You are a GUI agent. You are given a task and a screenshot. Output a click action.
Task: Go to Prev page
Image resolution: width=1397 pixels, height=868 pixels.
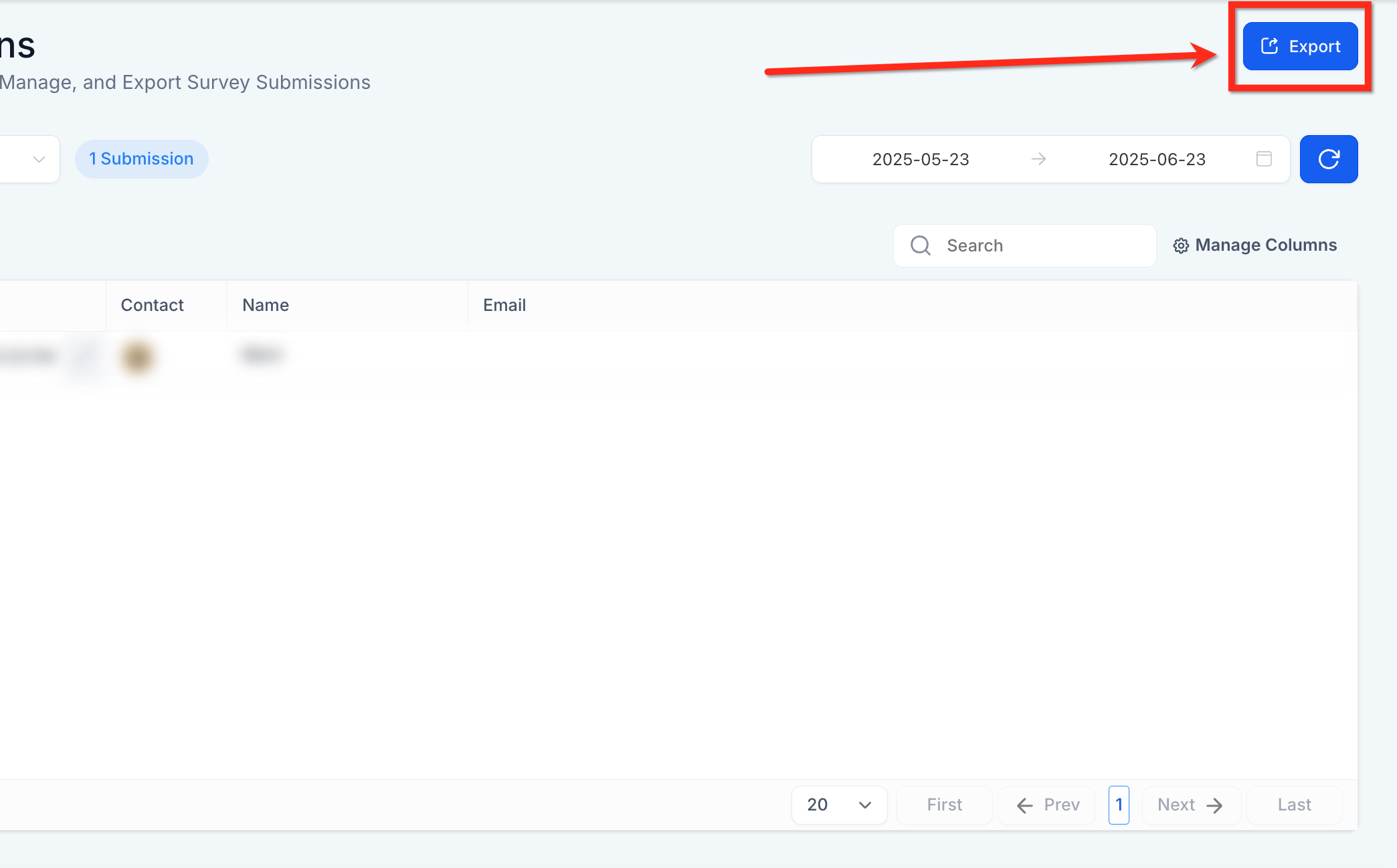pos(1047,804)
